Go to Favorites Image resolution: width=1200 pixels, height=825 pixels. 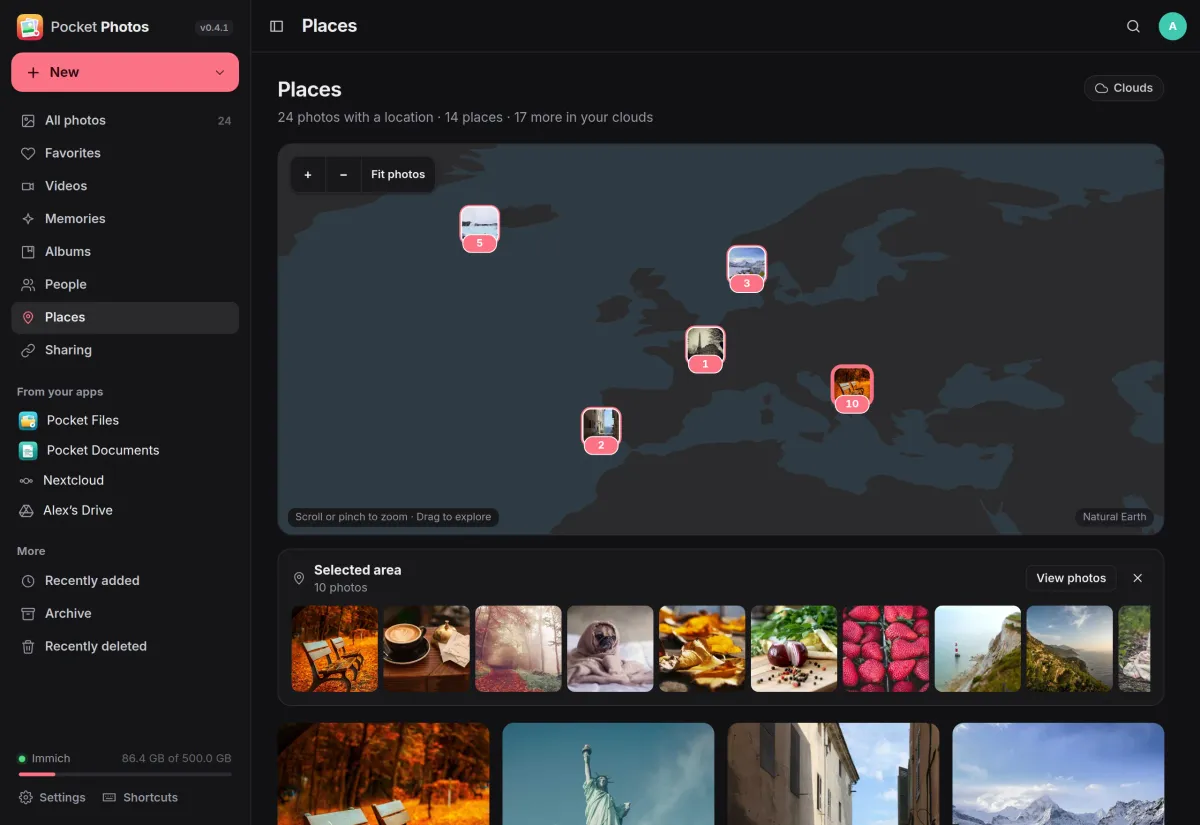tap(125, 153)
